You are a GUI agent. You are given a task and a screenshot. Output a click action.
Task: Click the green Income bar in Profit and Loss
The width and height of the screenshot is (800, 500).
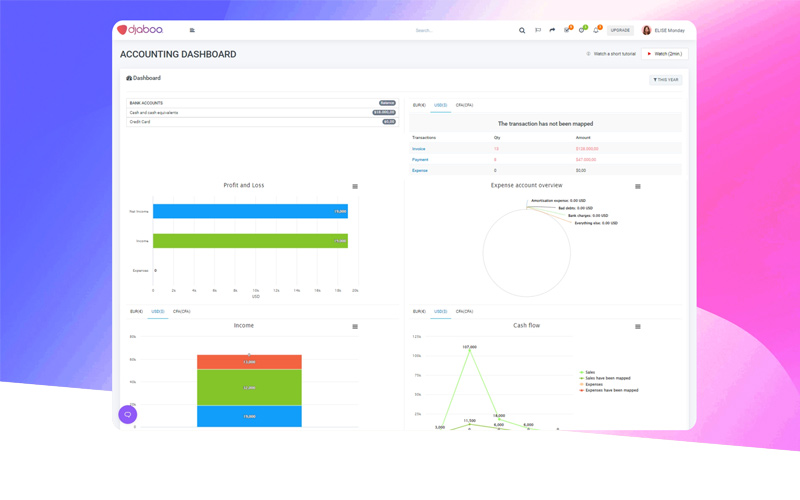(x=251, y=241)
